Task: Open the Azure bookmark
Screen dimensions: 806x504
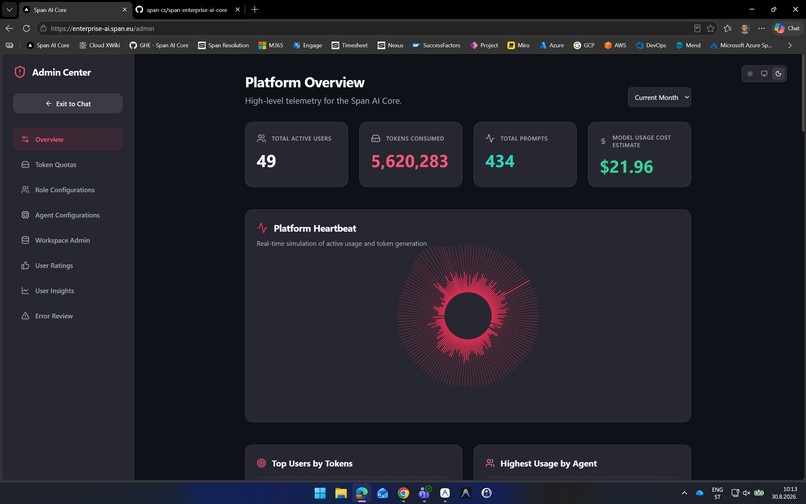Action: (552, 45)
